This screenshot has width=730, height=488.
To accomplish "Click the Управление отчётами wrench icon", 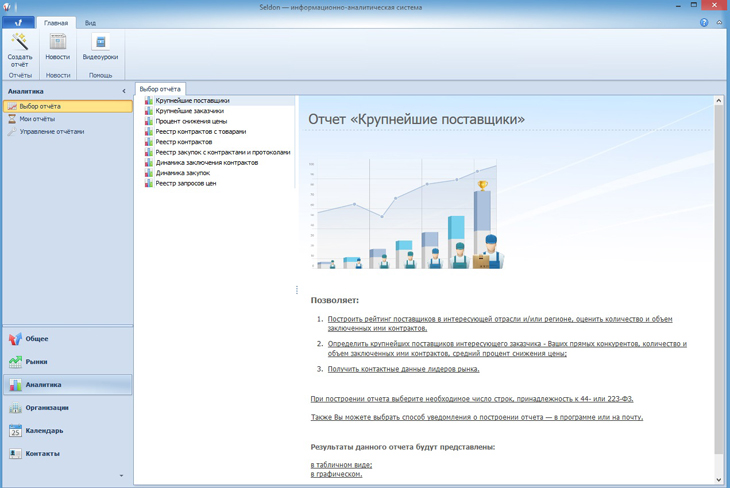I will coord(12,132).
